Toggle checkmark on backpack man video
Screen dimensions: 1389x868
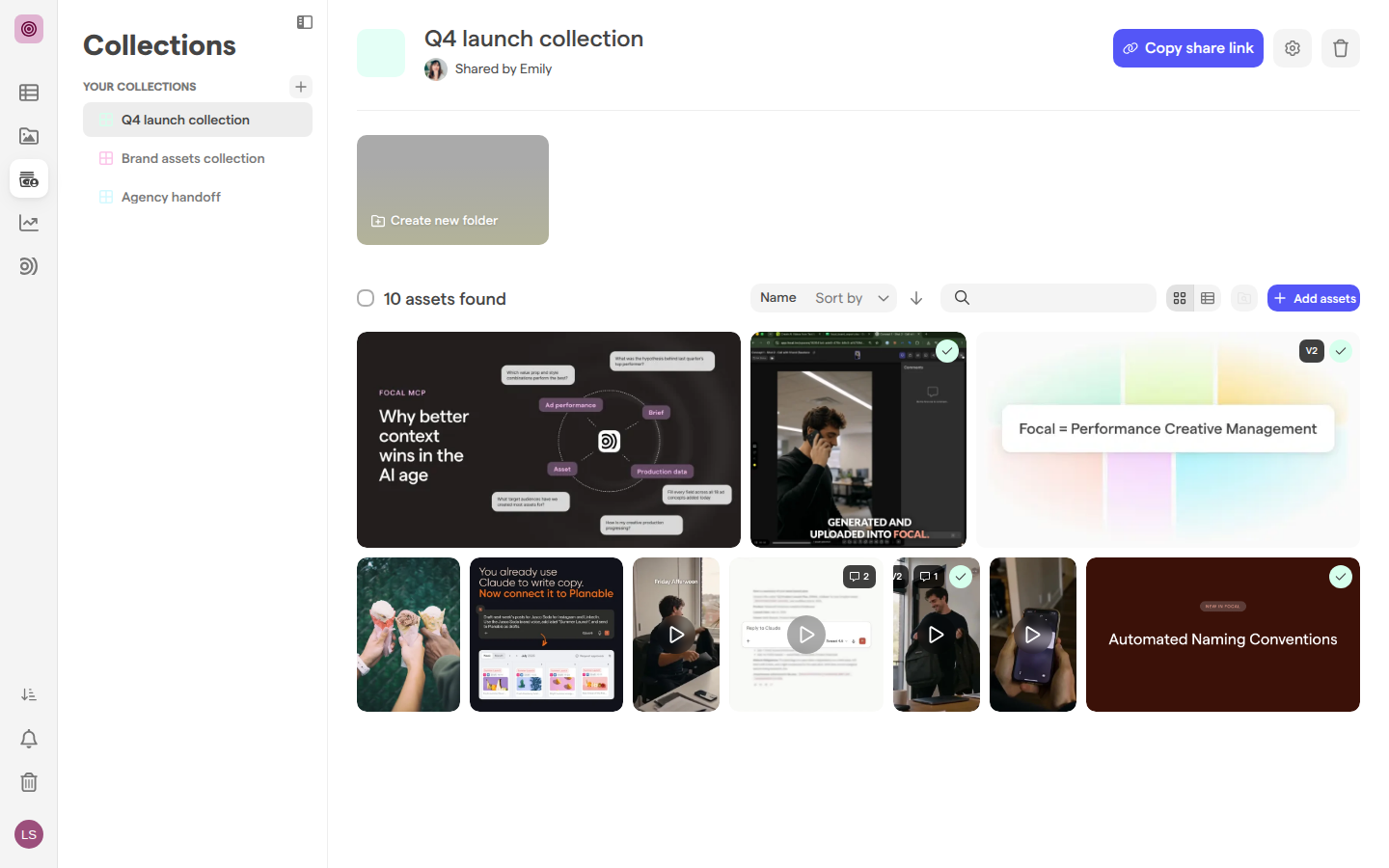(961, 577)
